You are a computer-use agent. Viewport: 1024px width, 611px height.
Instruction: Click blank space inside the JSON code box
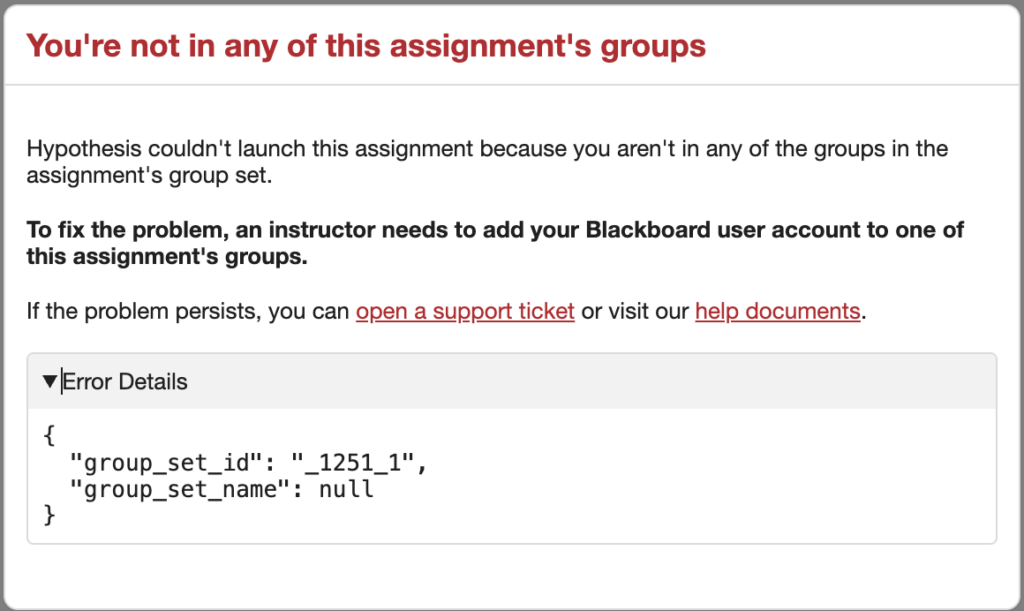[700, 480]
